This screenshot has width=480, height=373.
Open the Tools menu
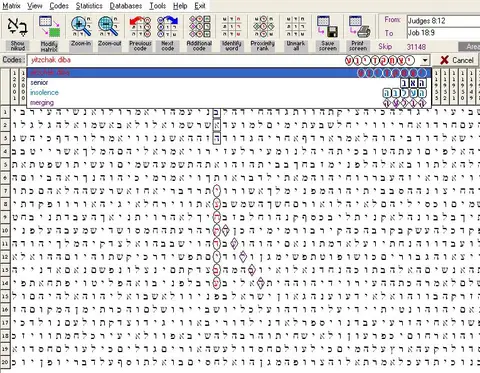click(x=157, y=6)
